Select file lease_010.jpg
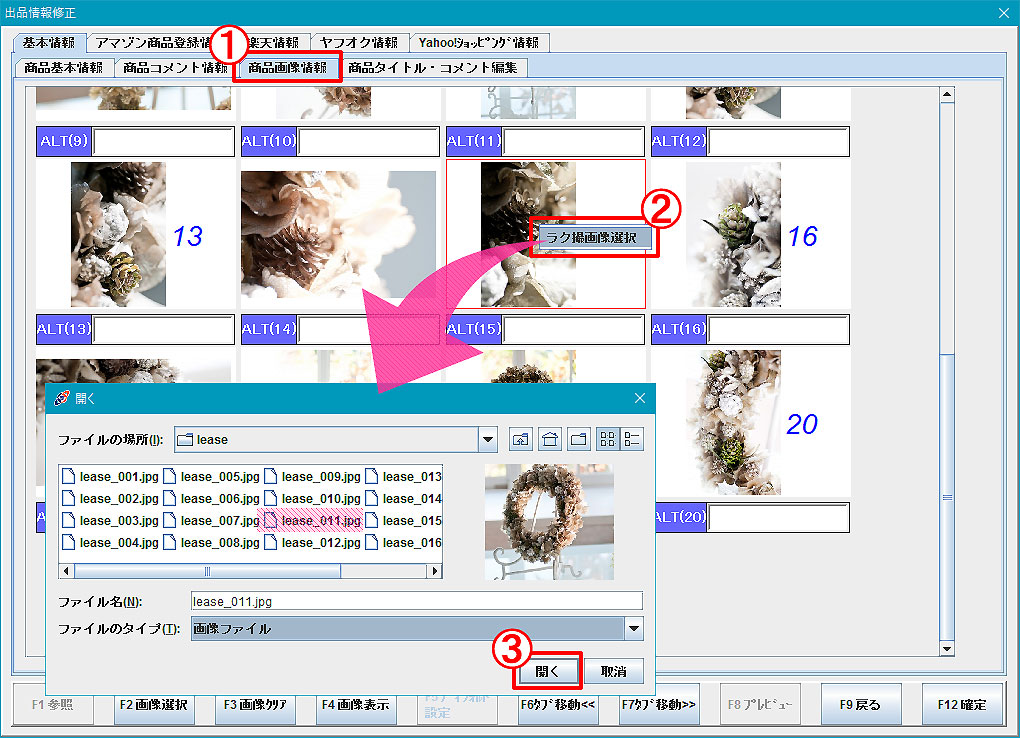 (x=312, y=499)
